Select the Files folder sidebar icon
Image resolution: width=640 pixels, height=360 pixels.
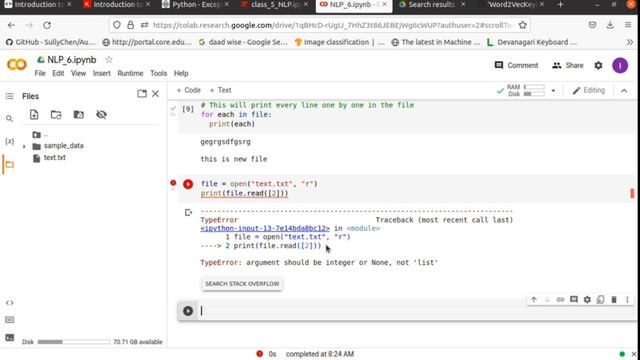point(9,164)
